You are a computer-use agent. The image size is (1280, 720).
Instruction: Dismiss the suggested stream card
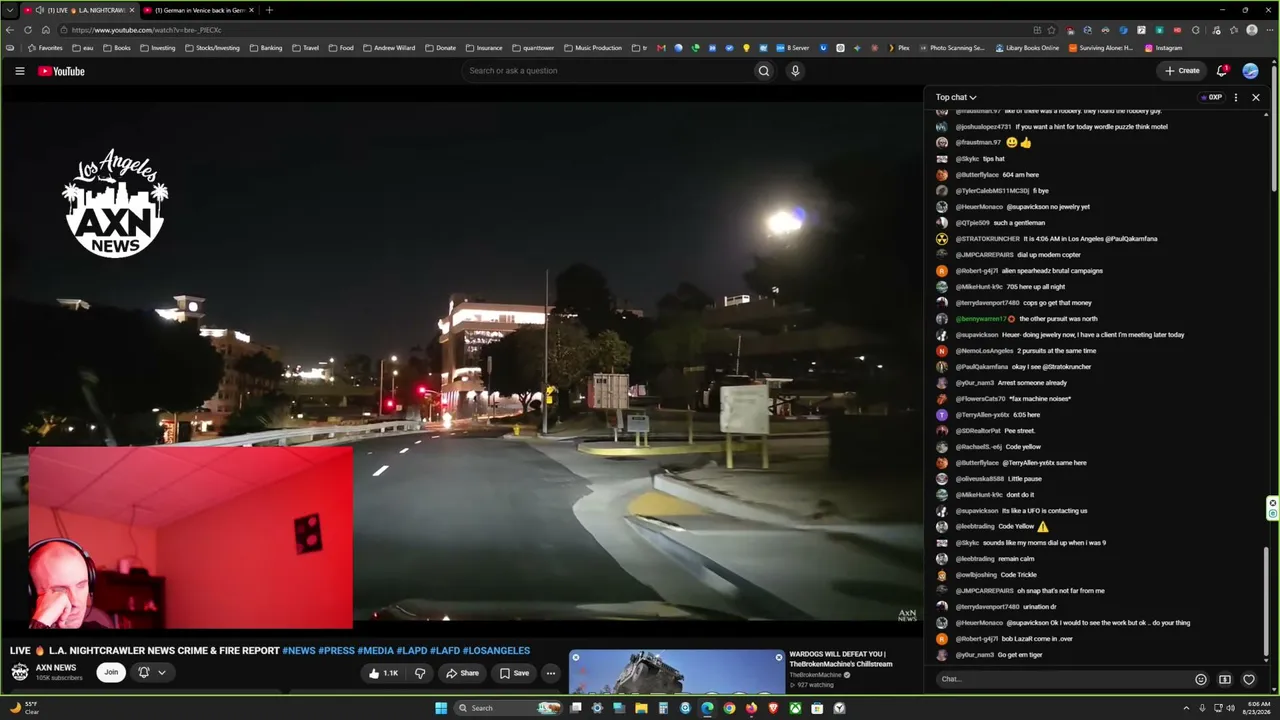point(779,657)
